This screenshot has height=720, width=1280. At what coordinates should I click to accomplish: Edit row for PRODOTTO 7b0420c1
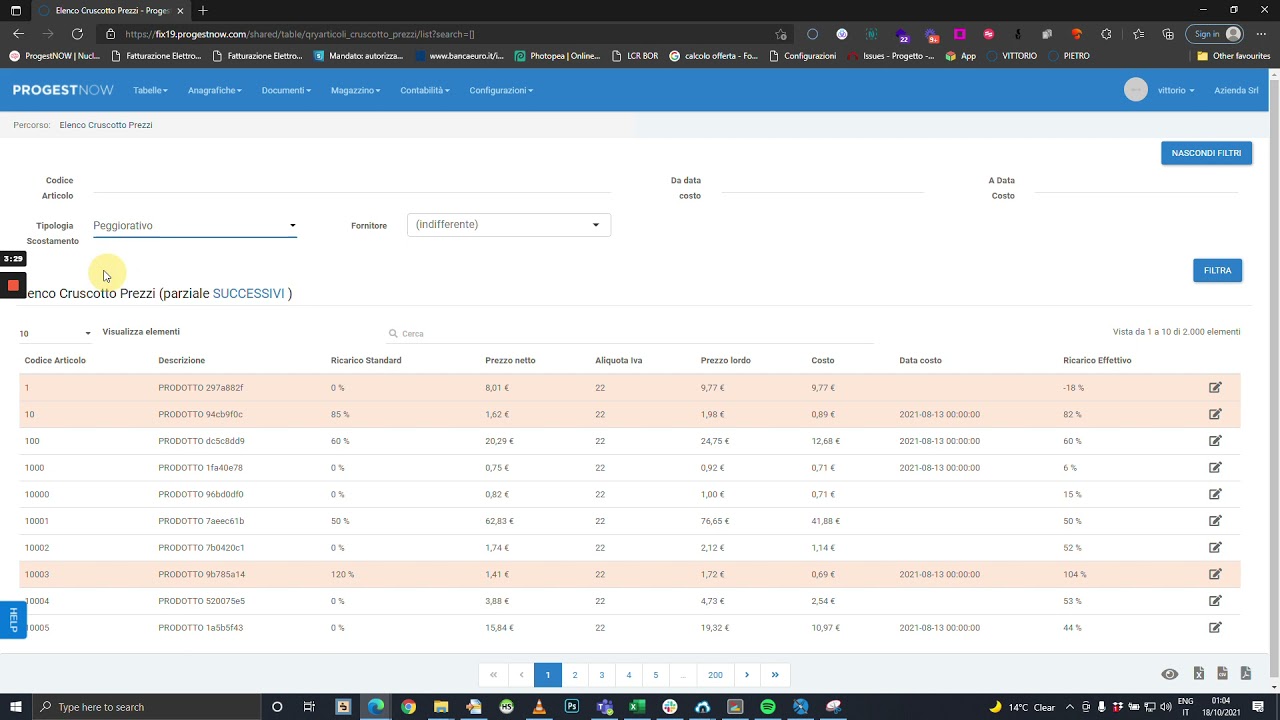click(x=1215, y=547)
